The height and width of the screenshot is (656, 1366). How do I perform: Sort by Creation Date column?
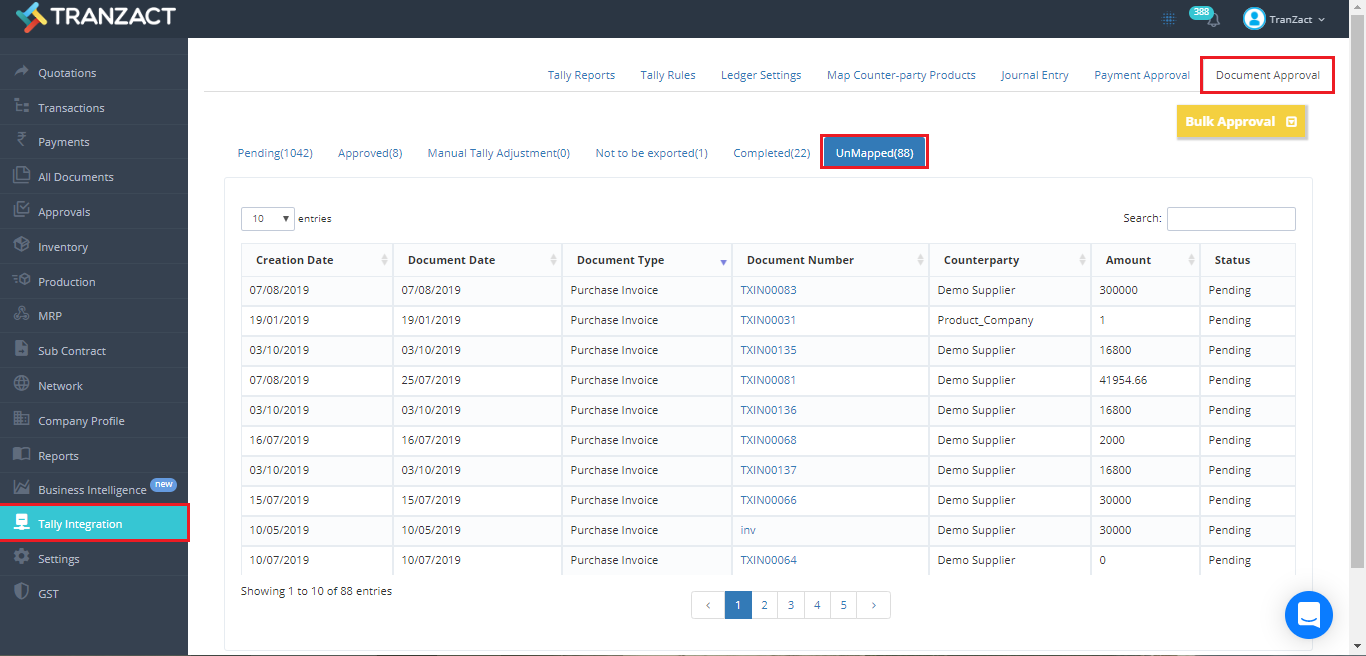pos(317,260)
